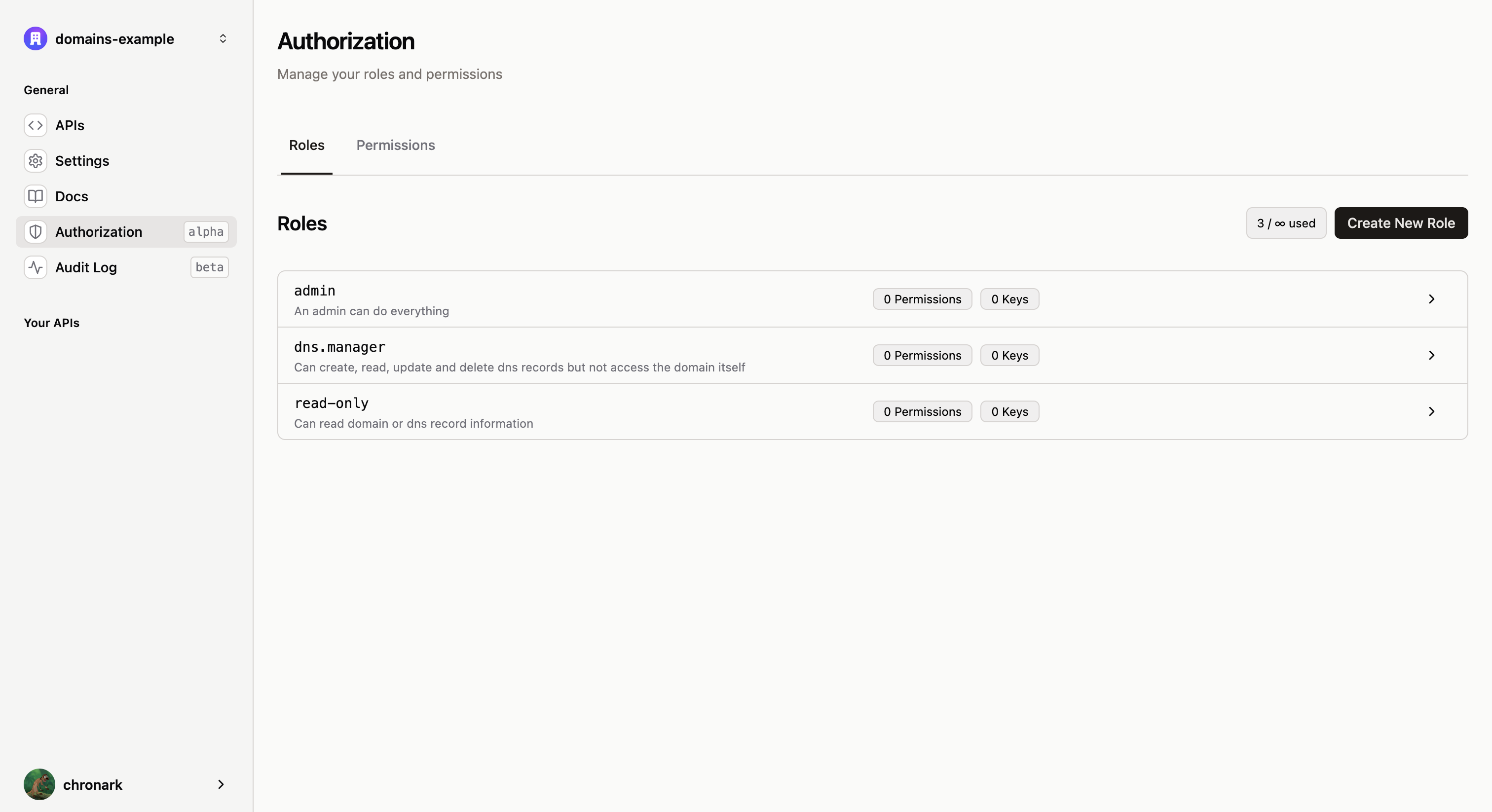
Task: Click the domains-example workspace name
Action: (114, 39)
